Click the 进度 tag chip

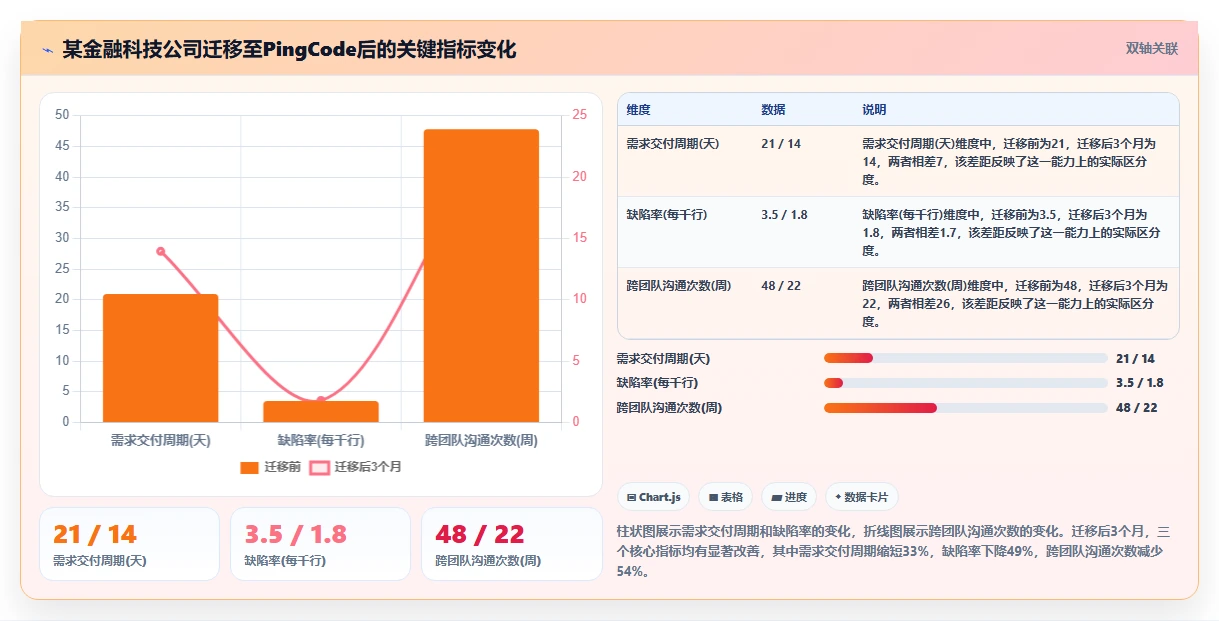[789, 497]
